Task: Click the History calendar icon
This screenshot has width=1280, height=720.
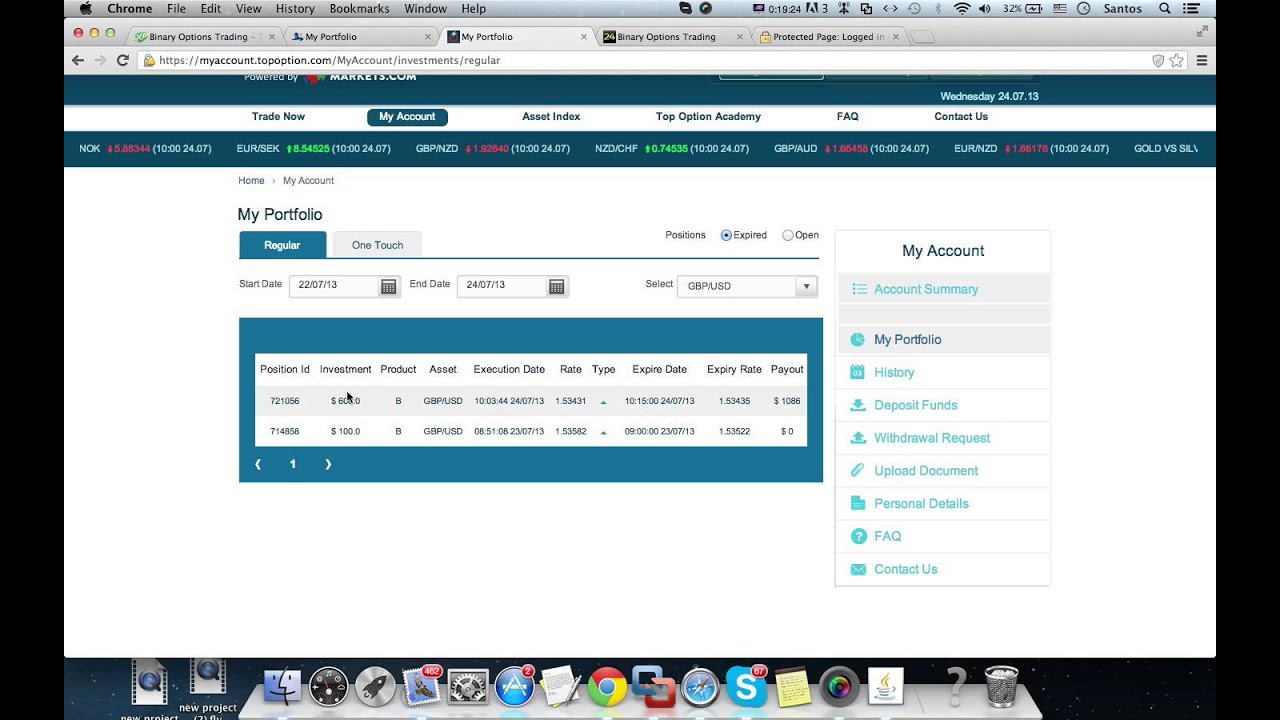Action: pyautogui.click(x=857, y=372)
